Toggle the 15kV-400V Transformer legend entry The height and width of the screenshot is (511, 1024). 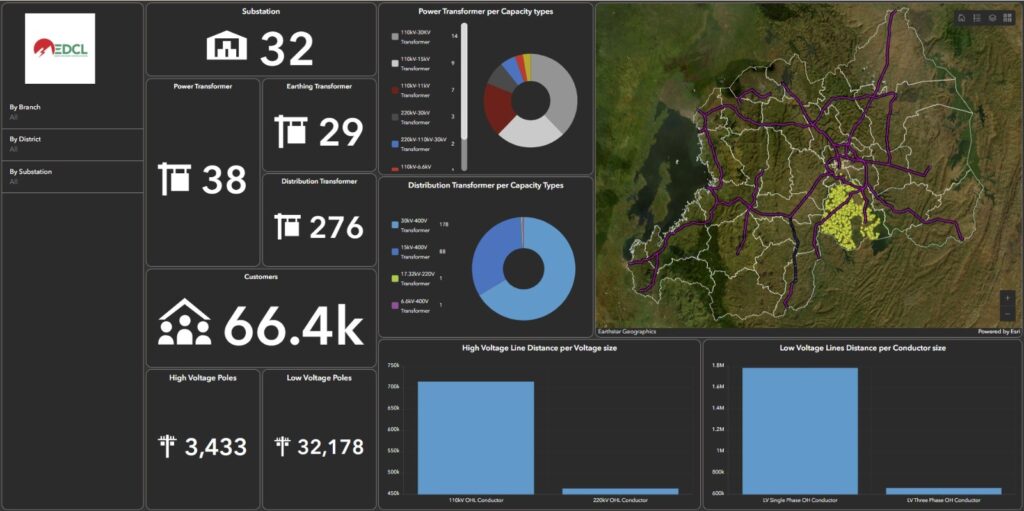[419, 252]
